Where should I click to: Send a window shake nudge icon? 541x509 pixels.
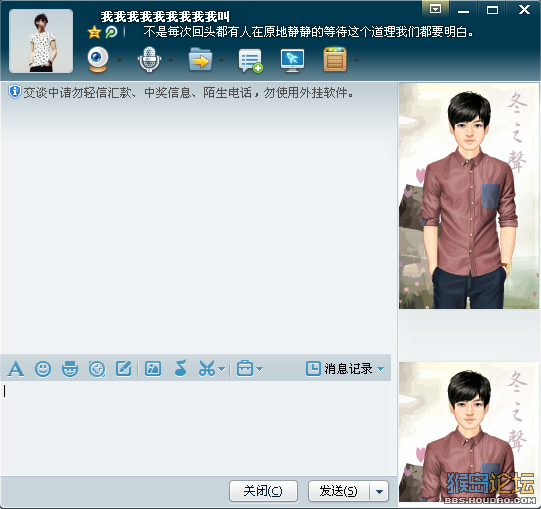point(97,369)
